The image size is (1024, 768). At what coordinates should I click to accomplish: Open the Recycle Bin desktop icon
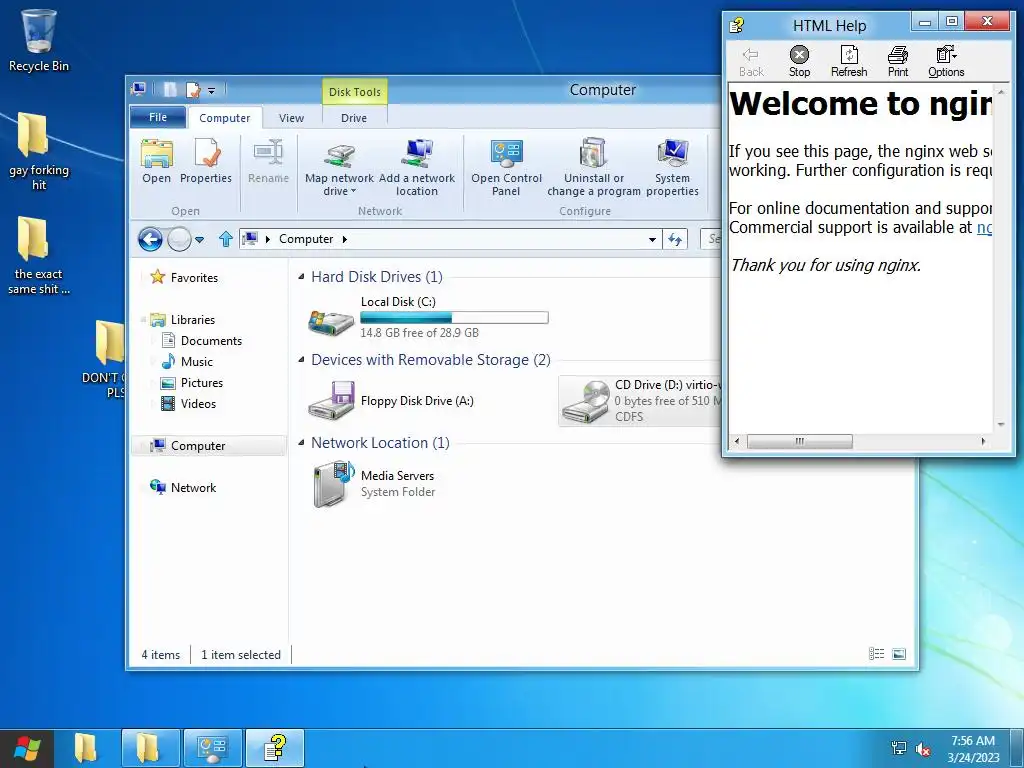[39, 40]
